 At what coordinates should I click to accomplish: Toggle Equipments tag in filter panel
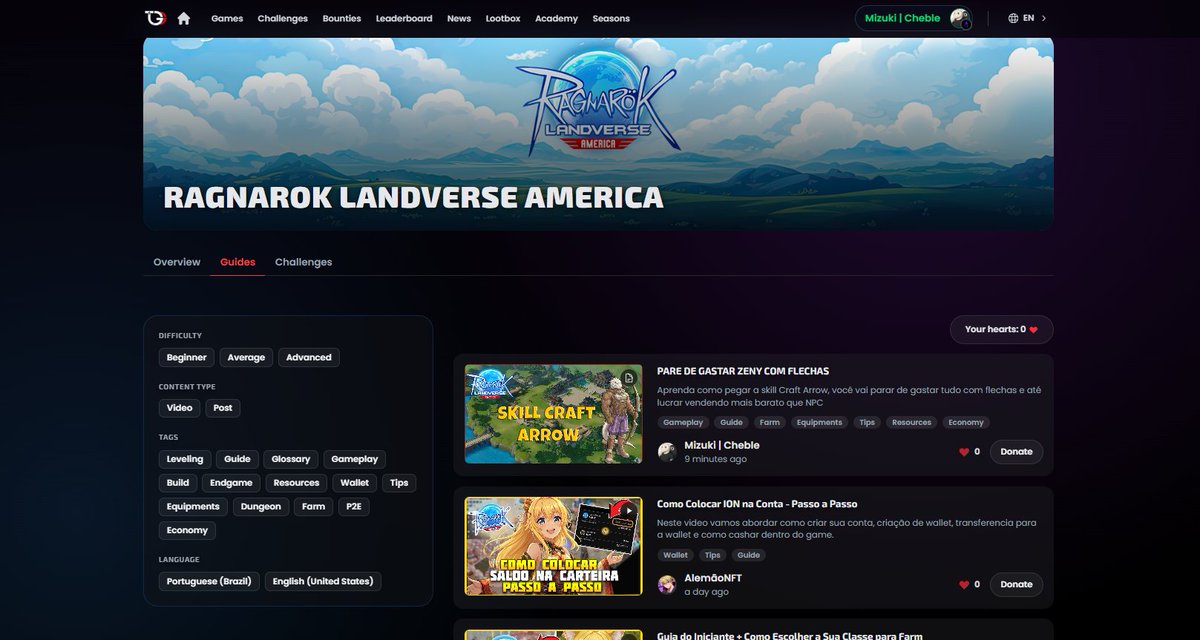194,506
